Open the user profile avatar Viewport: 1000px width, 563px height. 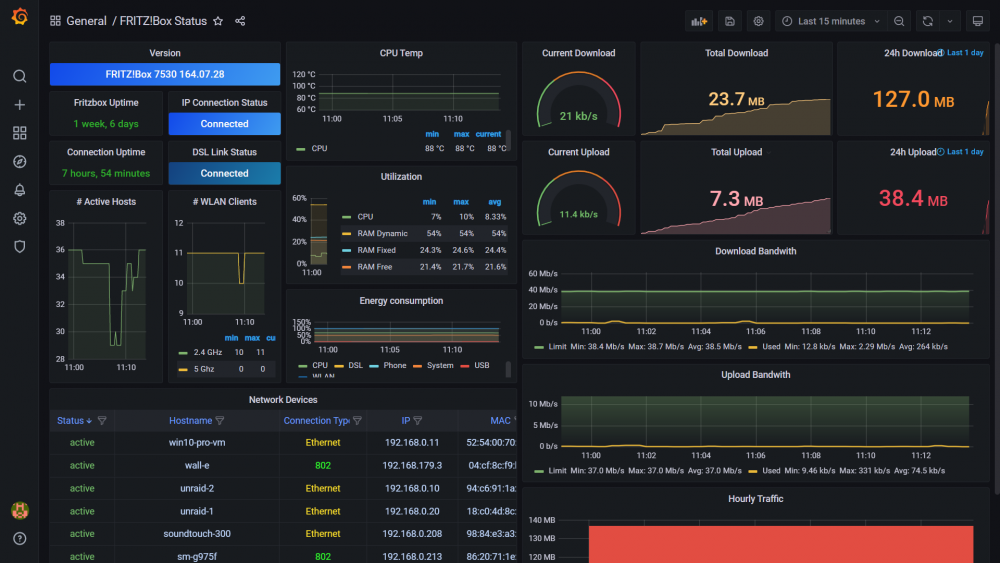[x=20, y=510]
